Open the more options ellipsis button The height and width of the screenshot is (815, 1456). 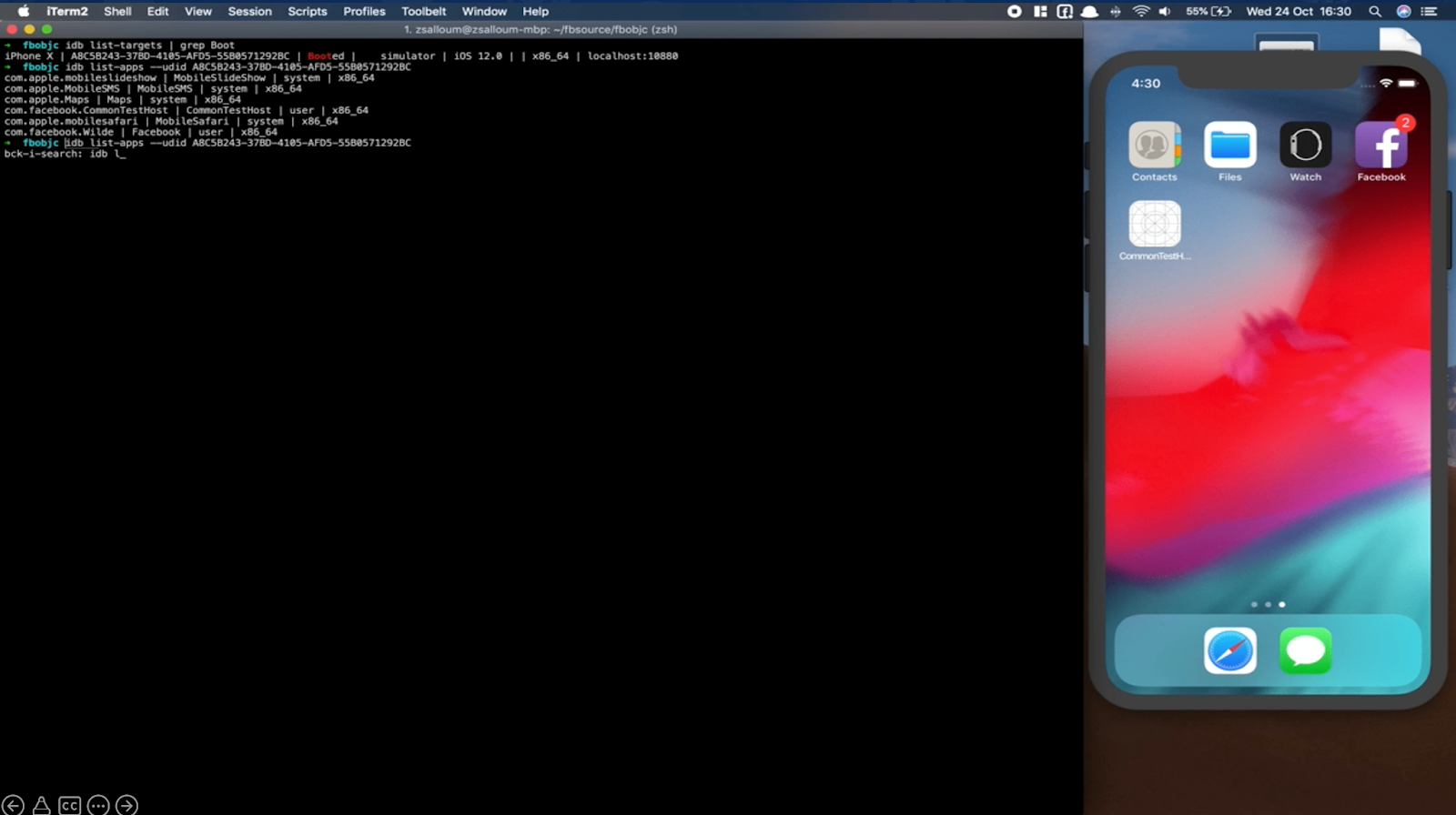click(x=98, y=806)
